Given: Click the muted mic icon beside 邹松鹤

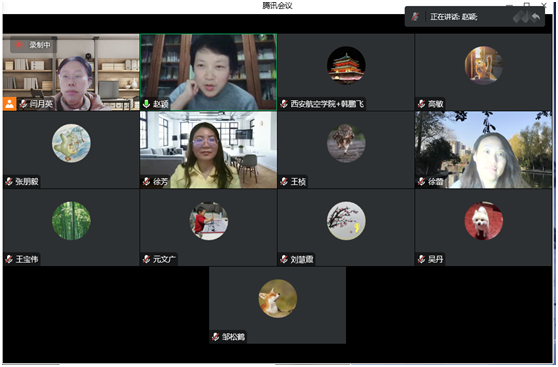Looking at the screenshot, I should pos(215,336).
